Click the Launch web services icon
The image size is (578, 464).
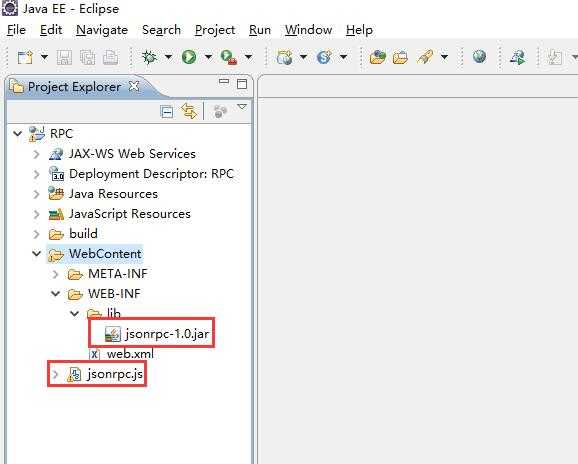[518, 57]
